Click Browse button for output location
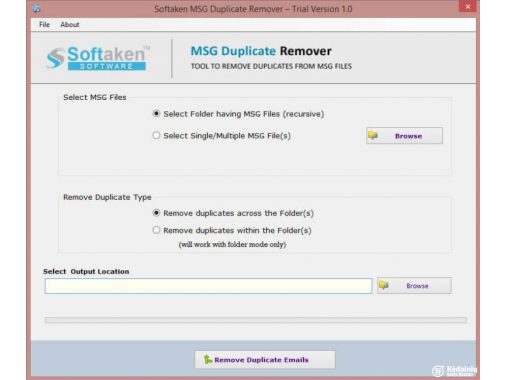 click(414, 286)
